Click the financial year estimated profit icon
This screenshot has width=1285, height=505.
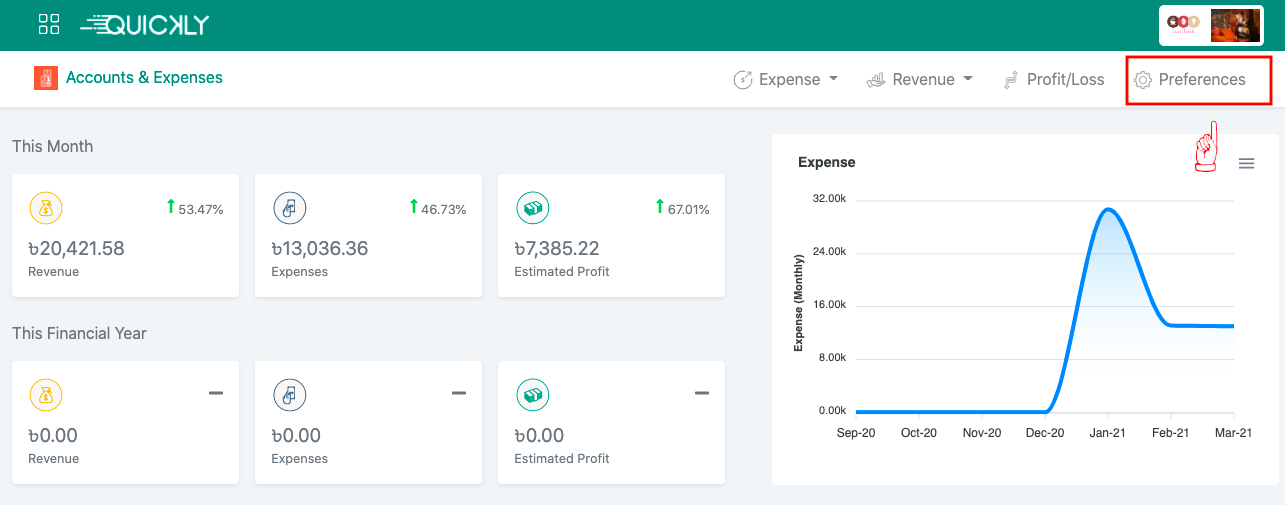pyautogui.click(x=532, y=395)
